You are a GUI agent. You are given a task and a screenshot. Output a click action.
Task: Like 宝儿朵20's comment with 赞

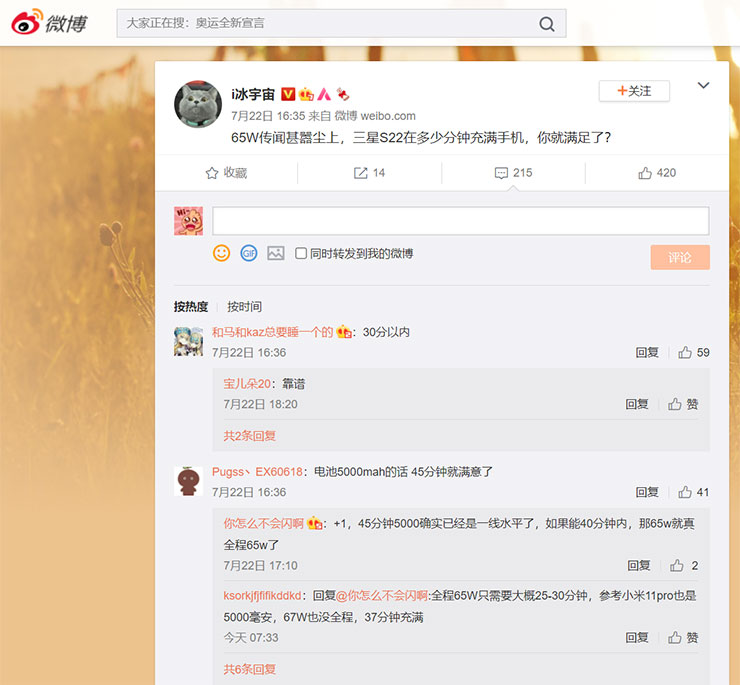[x=683, y=404]
